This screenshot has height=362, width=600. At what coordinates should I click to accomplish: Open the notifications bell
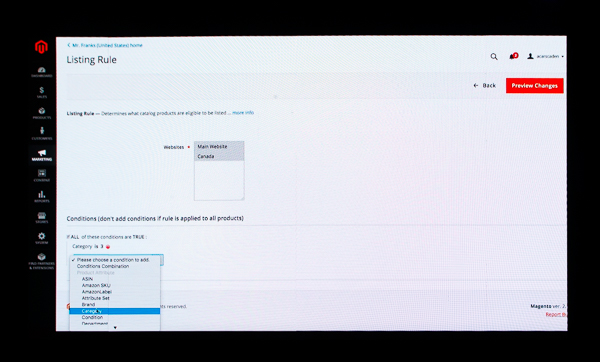point(513,56)
